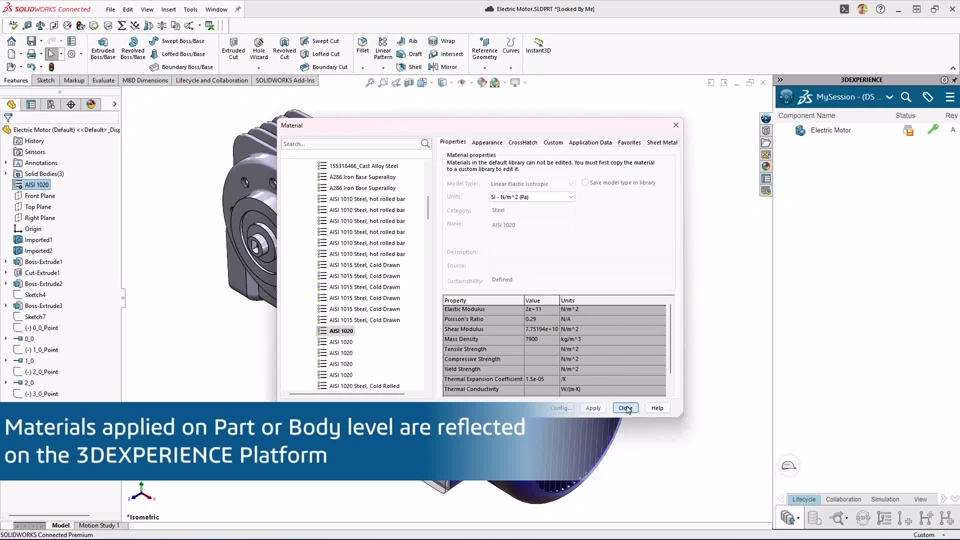Screen dimensions: 960x540
Task: Open the Reference Geometry tool
Action: 484,49
